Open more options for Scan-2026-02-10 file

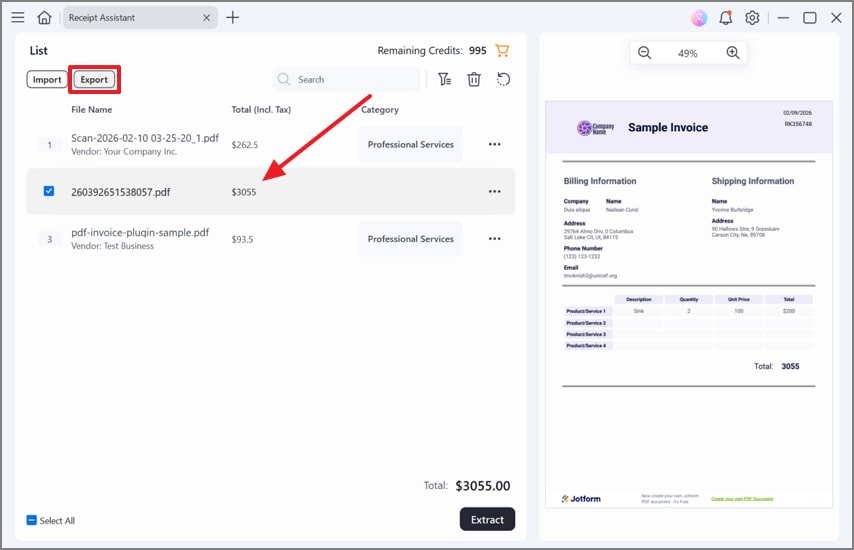point(495,144)
